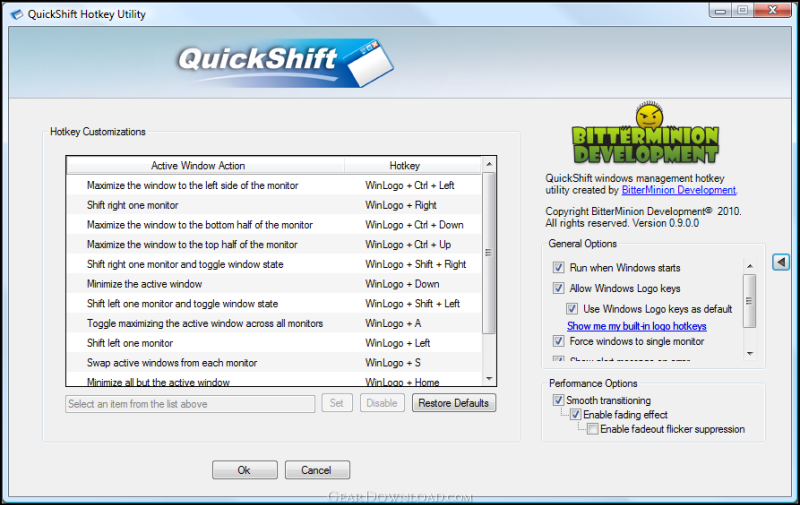Viewport: 800px width, 505px height.
Task: Open the BitterMinion Development link
Action: 679,190
